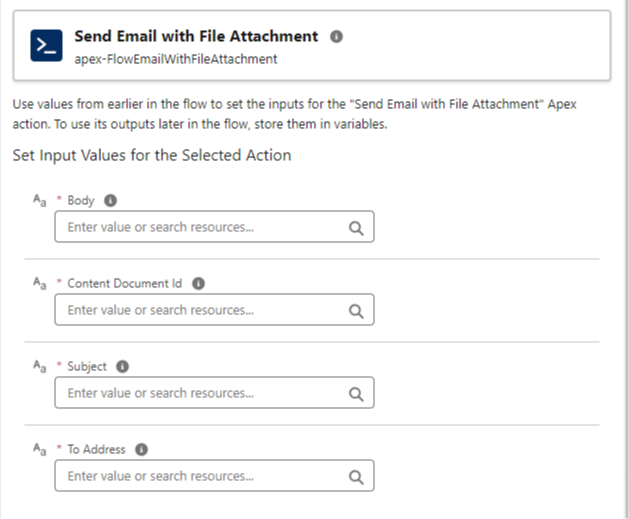Focus the Subject value input field

tap(200, 393)
